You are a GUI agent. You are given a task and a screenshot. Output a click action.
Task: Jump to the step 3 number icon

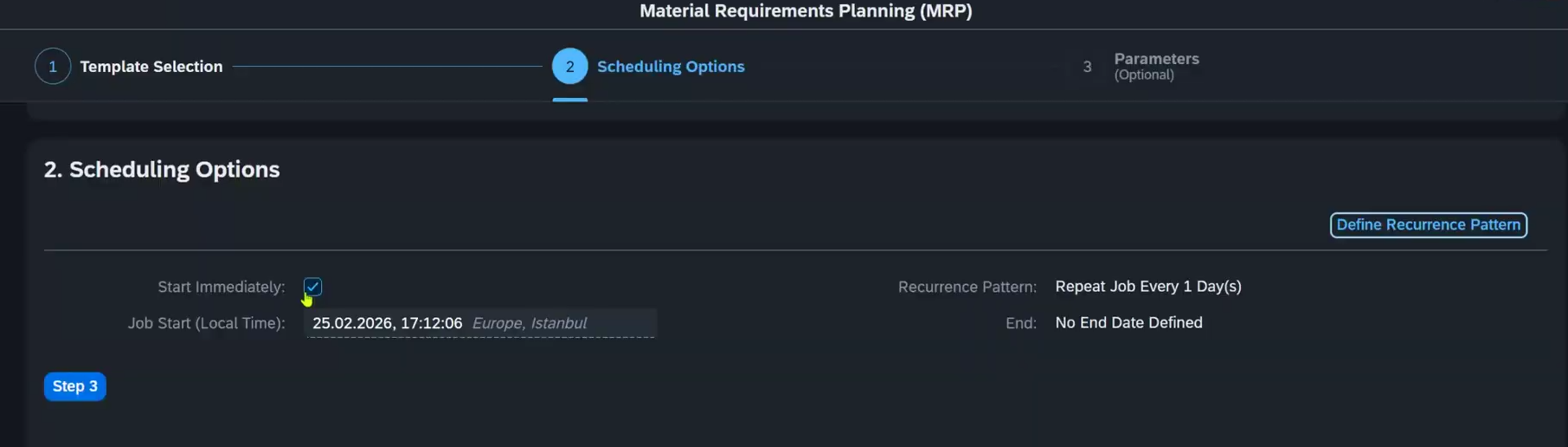[1087, 67]
